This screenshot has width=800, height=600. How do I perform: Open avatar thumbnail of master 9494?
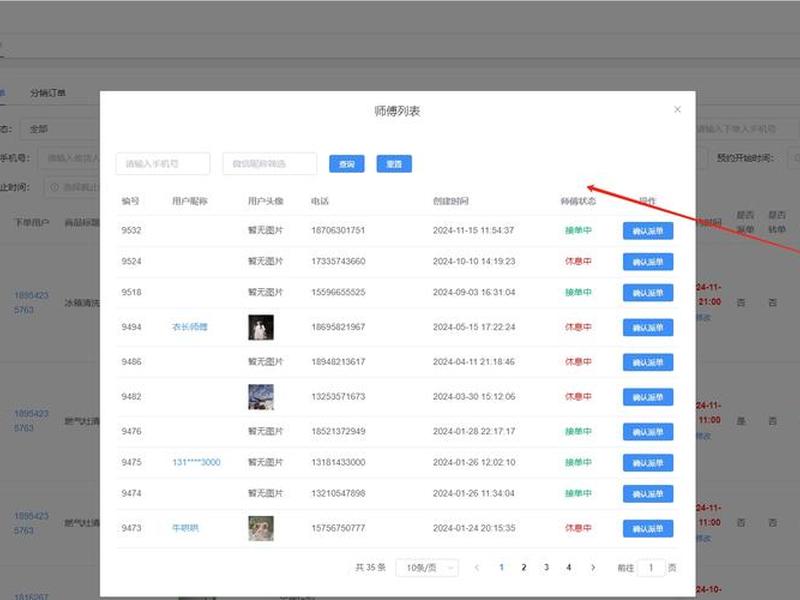coord(261,327)
